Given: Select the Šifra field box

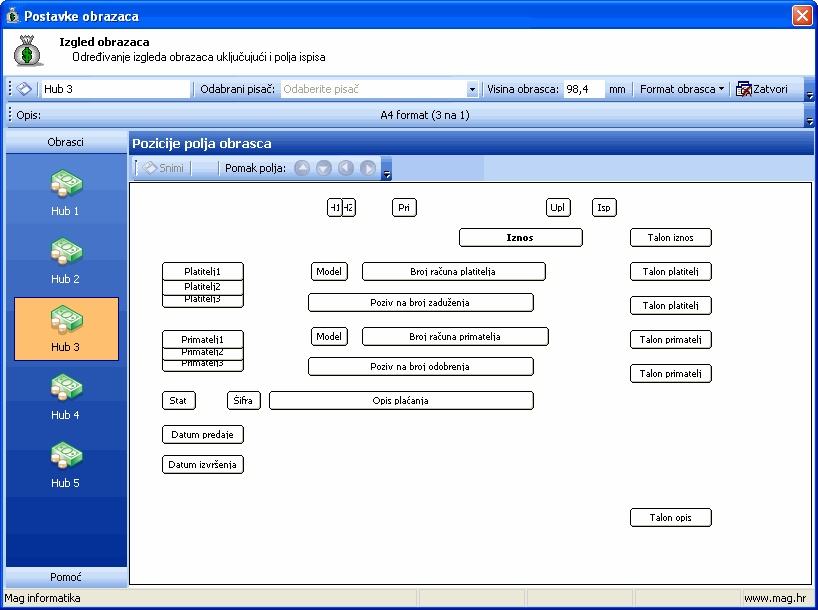Looking at the screenshot, I should [244, 401].
